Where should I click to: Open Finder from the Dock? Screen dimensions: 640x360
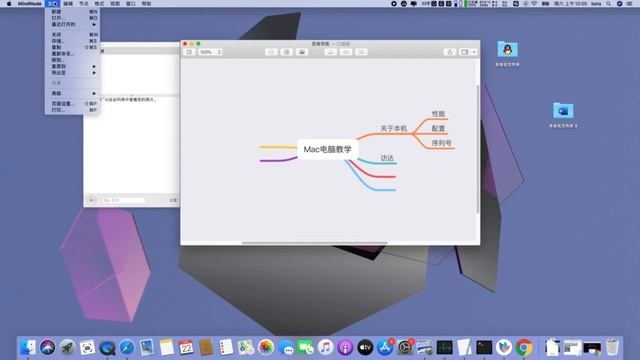tap(28, 347)
